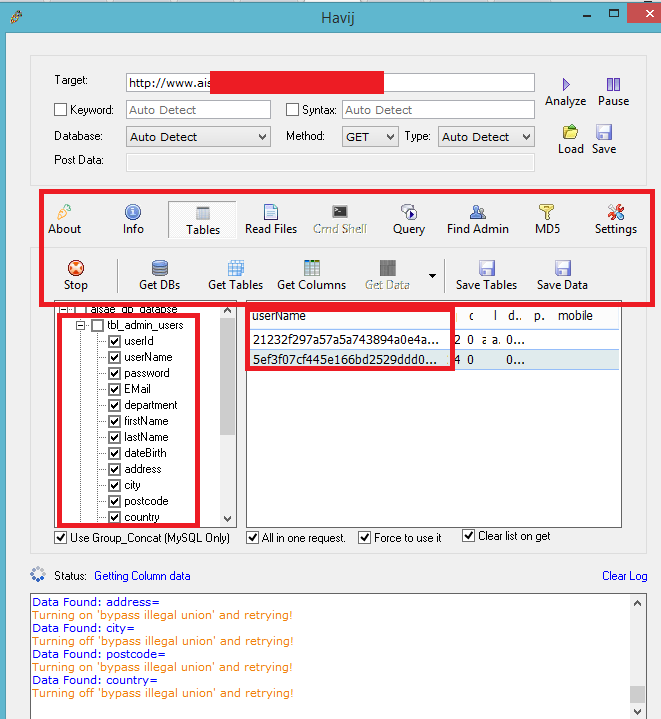Start Analyze on the target
The width and height of the screenshot is (661, 719).
[566, 92]
